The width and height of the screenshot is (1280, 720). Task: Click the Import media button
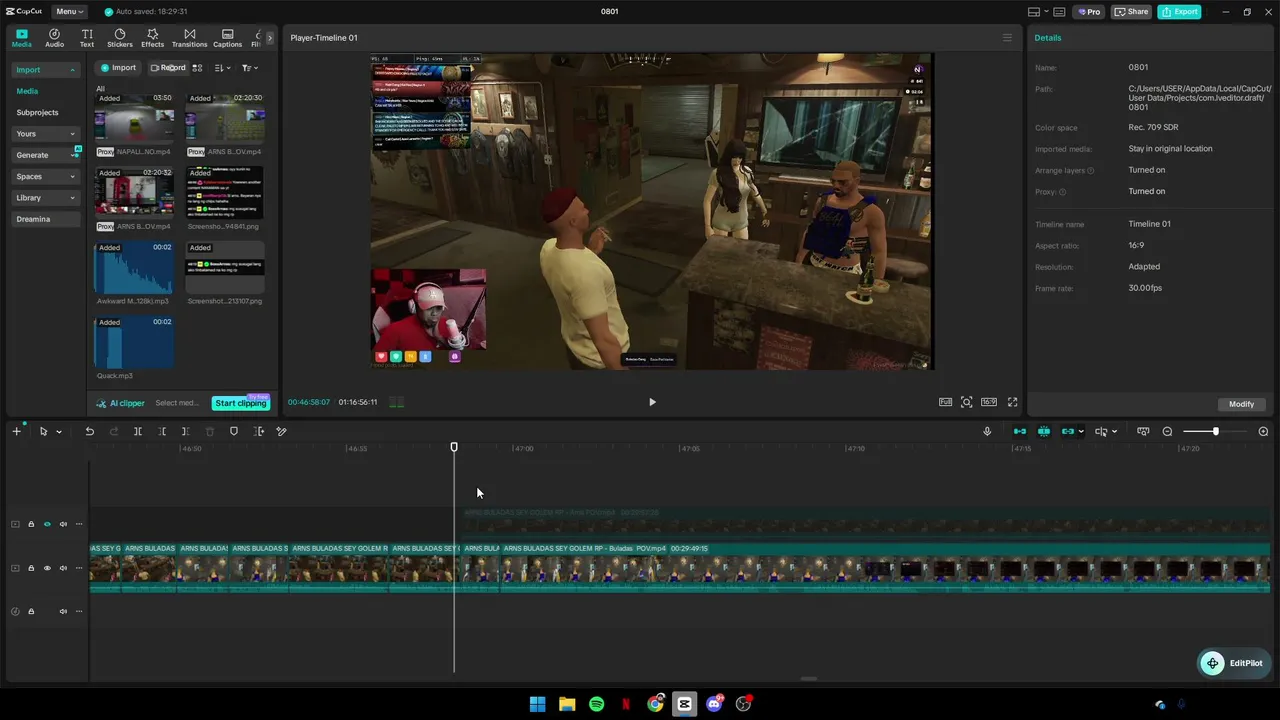[x=118, y=68]
